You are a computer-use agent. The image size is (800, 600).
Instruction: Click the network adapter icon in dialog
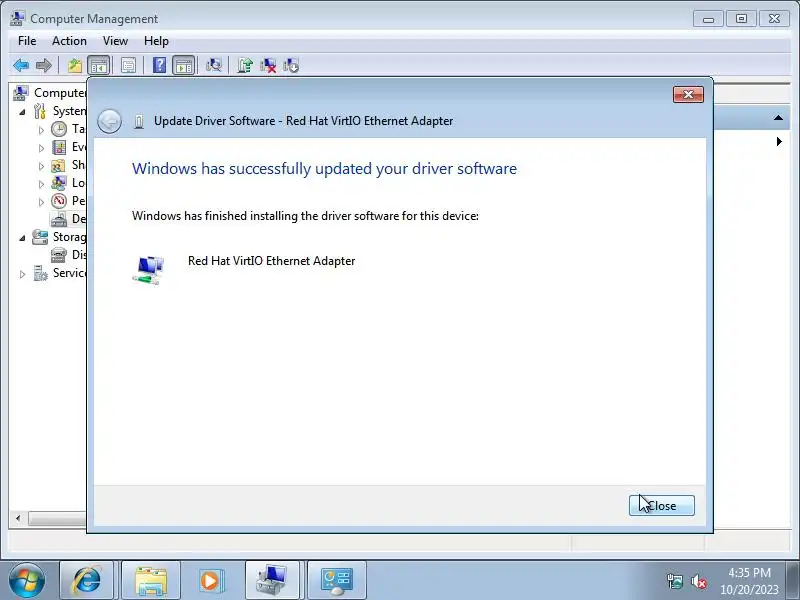[148, 270]
